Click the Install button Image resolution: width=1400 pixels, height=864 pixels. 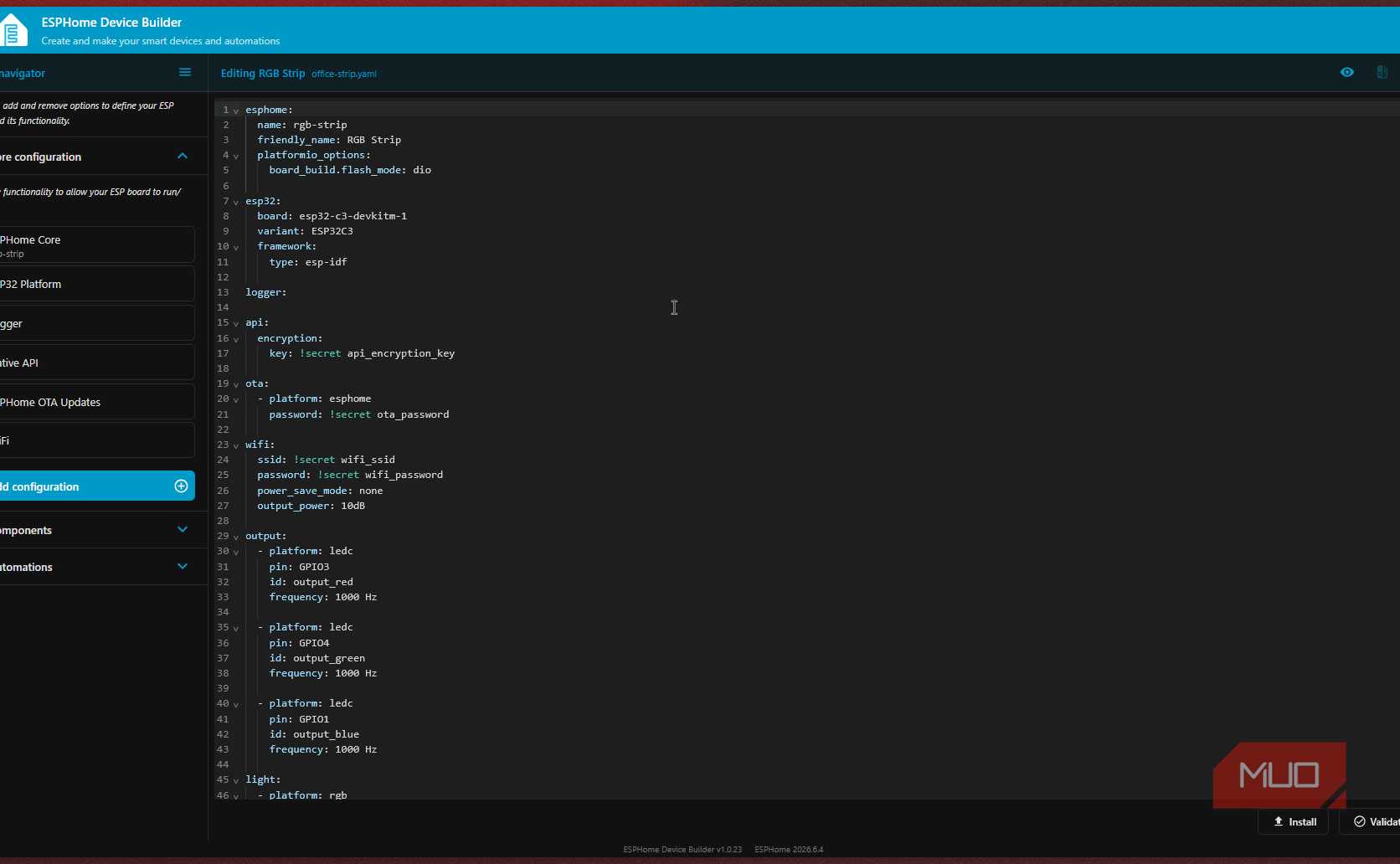(x=1294, y=822)
